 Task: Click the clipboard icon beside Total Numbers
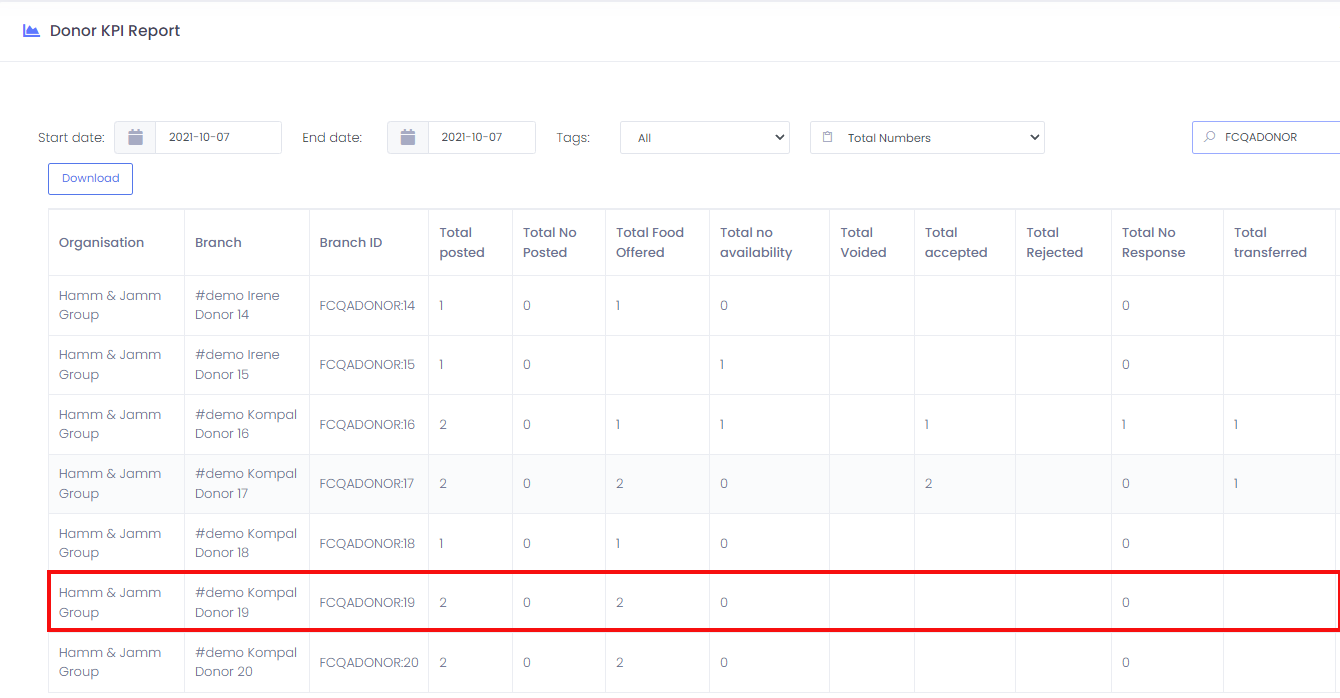point(827,137)
